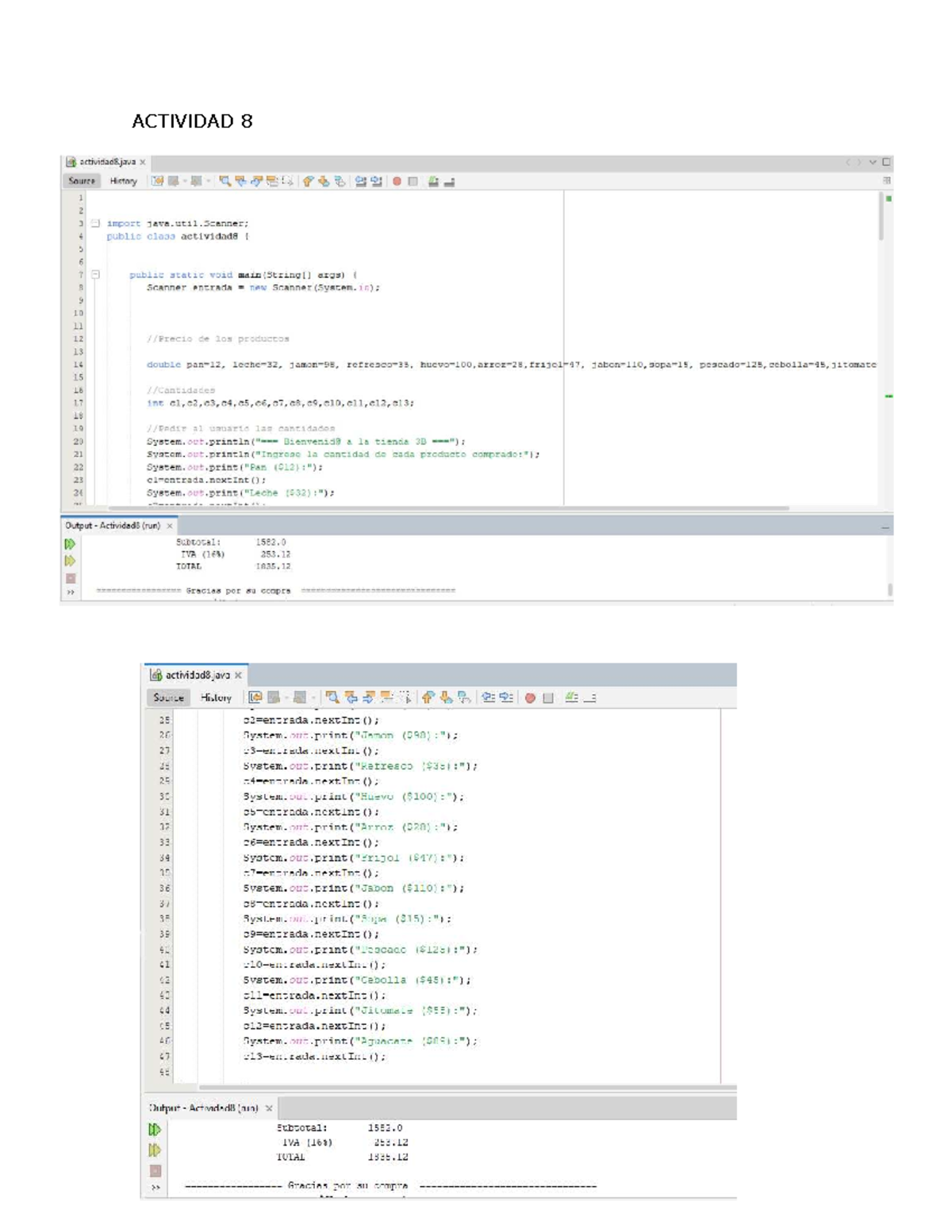This screenshot has height=1232, width=952.
Task: Click Previous Bookmark icon in lower editor
Action: 428,697
